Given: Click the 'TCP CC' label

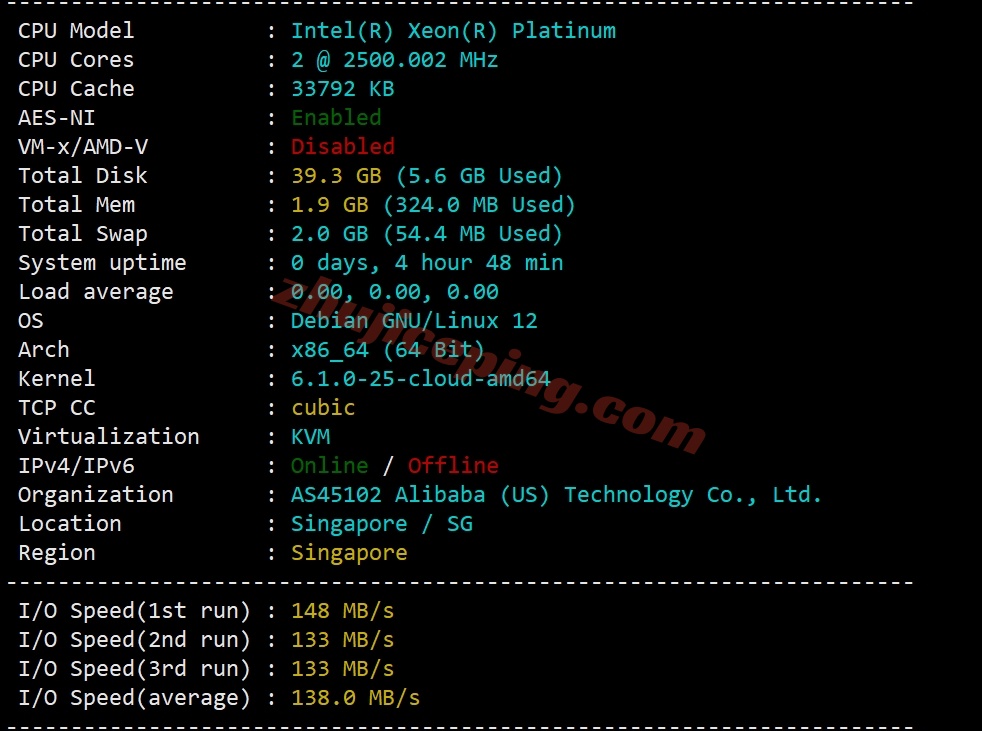Looking at the screenshot, I should pyautogui.click(x=56, y=408).
